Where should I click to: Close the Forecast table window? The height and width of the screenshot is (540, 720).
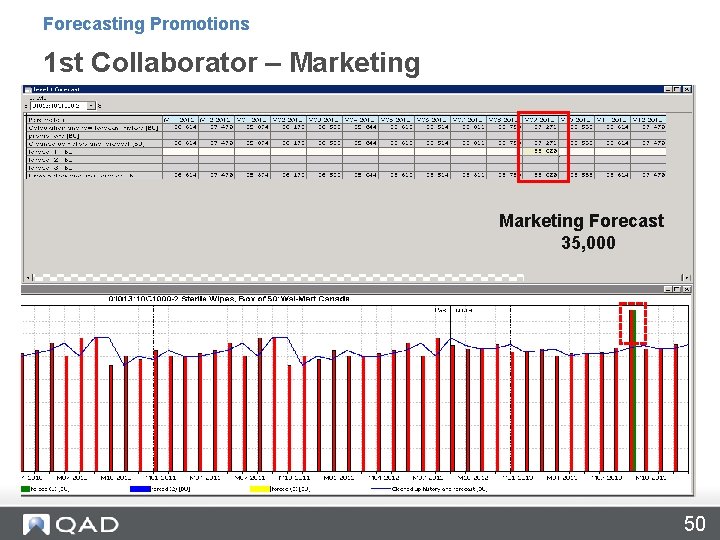[x=686, y=89]
